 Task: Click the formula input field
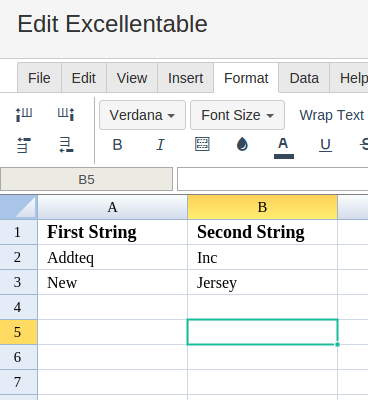(272, 179)
